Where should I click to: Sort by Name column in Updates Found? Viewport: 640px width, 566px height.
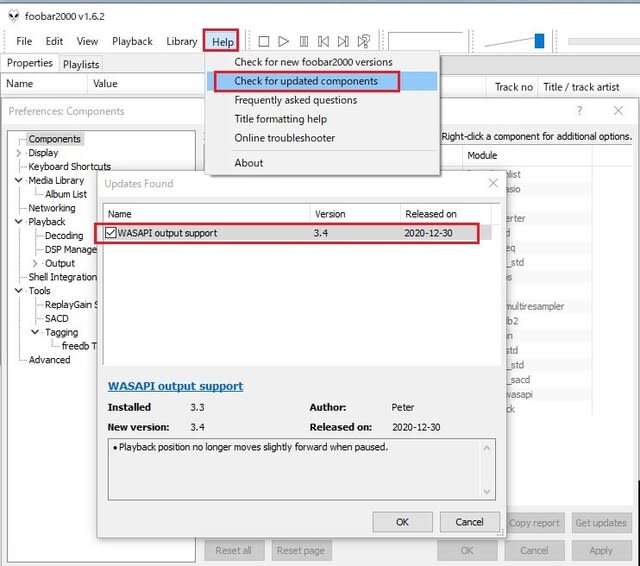(207, 214)
